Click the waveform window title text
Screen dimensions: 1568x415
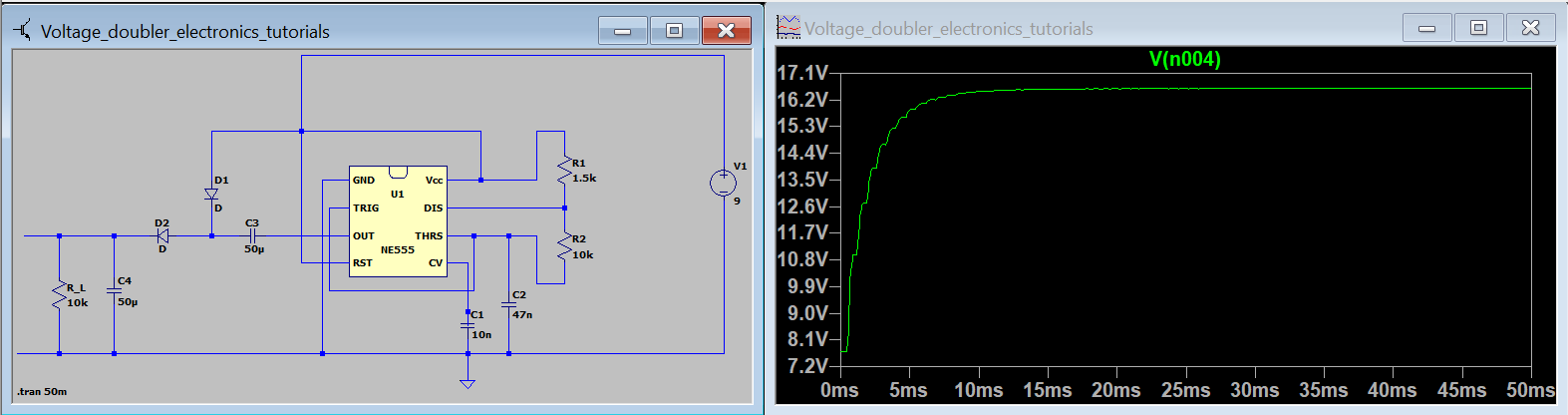pyautogui.click(x=949, y=29)
